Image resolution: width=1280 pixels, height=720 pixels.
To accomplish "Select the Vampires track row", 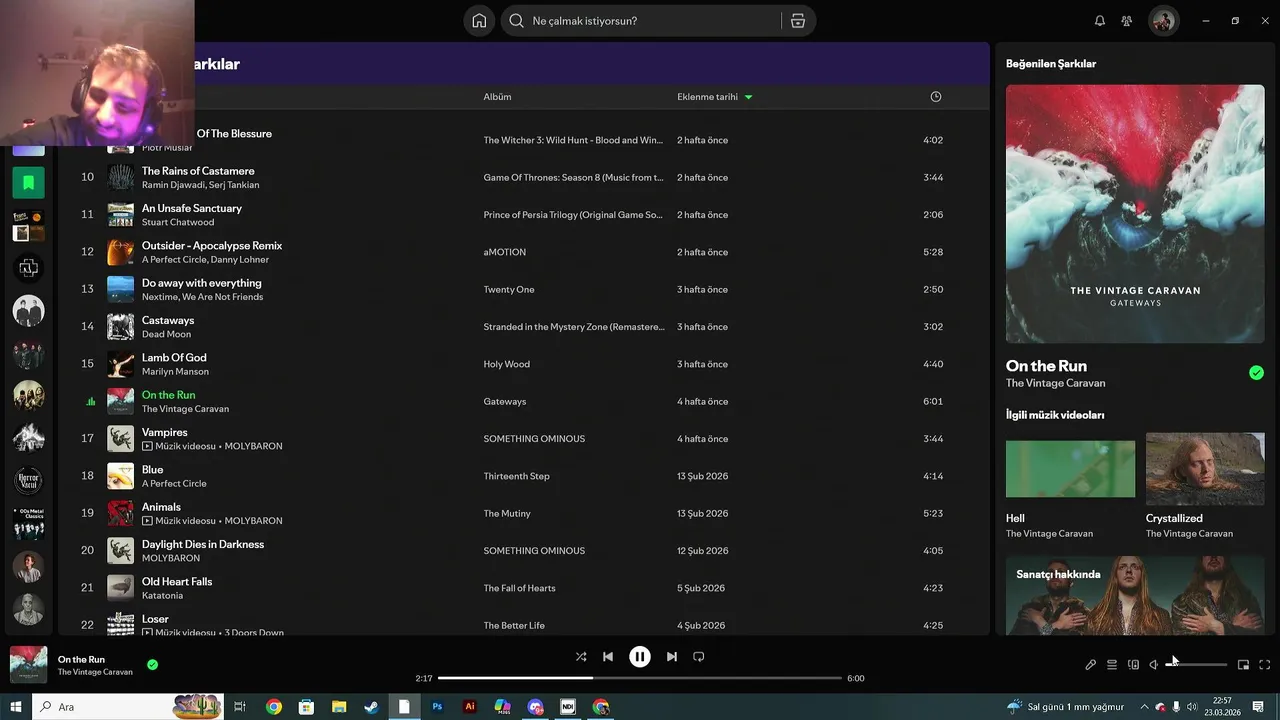I will [x=524, y=438].
